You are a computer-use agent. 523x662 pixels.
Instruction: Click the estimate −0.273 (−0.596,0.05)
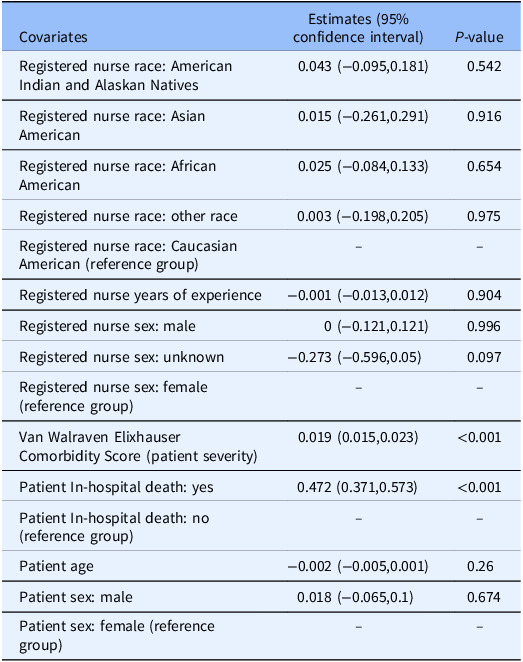click(354, 357)
